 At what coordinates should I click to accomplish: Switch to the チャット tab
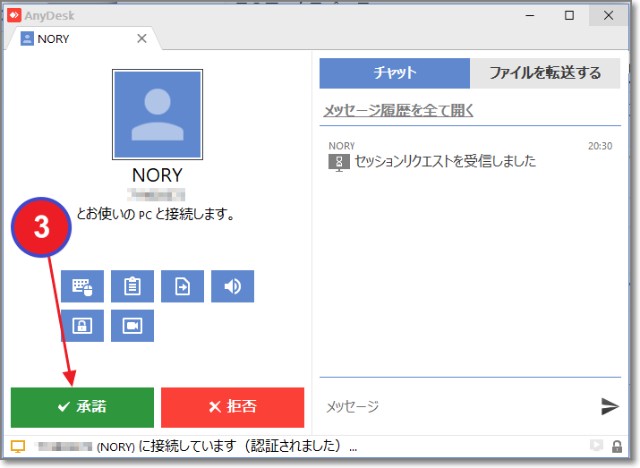click(394, 73)
